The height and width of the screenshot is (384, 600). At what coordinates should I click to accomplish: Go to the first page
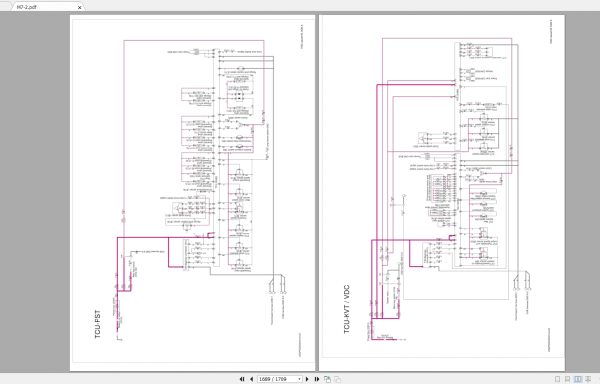[x=242, y=379]
